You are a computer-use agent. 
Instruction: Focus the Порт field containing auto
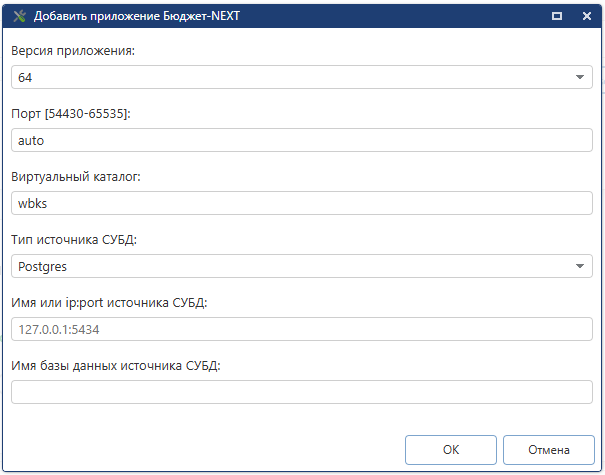tap(302, 140)
